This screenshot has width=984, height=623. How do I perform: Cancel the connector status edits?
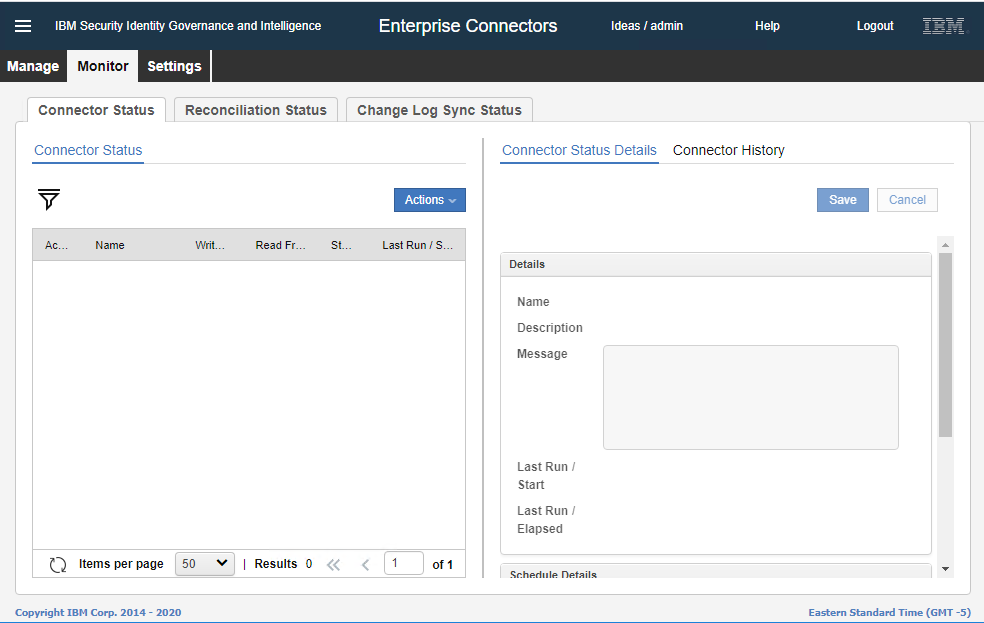click(x=906, y=200)
